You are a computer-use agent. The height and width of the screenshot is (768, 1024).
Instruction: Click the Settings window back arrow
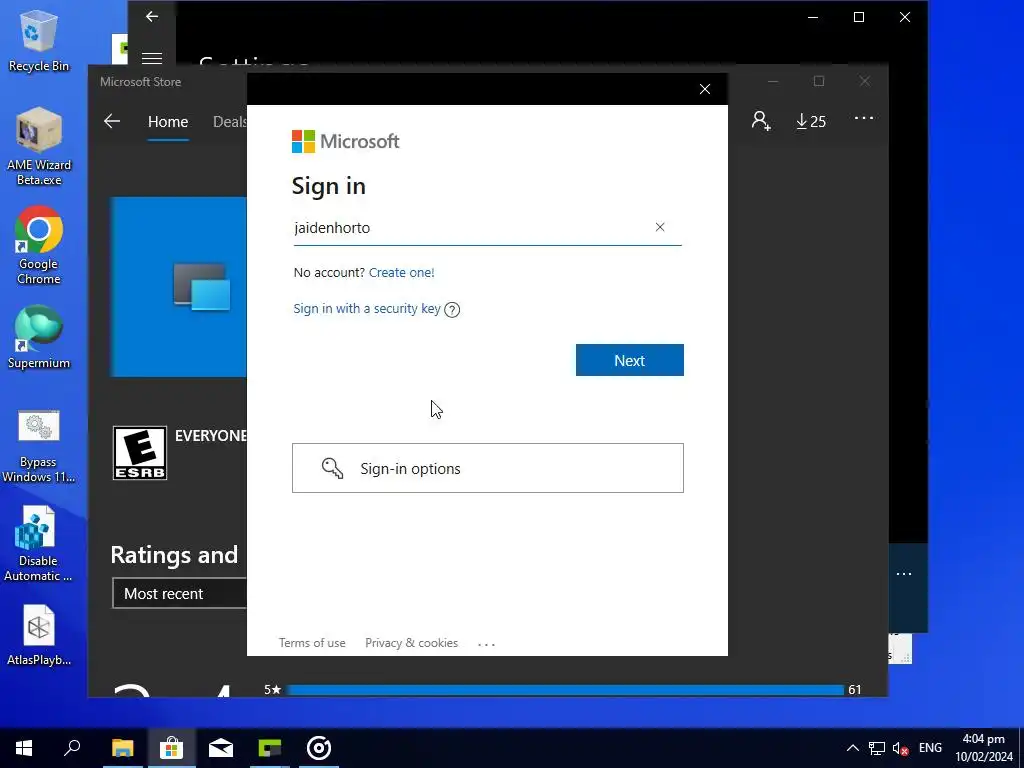click(152, 16)
